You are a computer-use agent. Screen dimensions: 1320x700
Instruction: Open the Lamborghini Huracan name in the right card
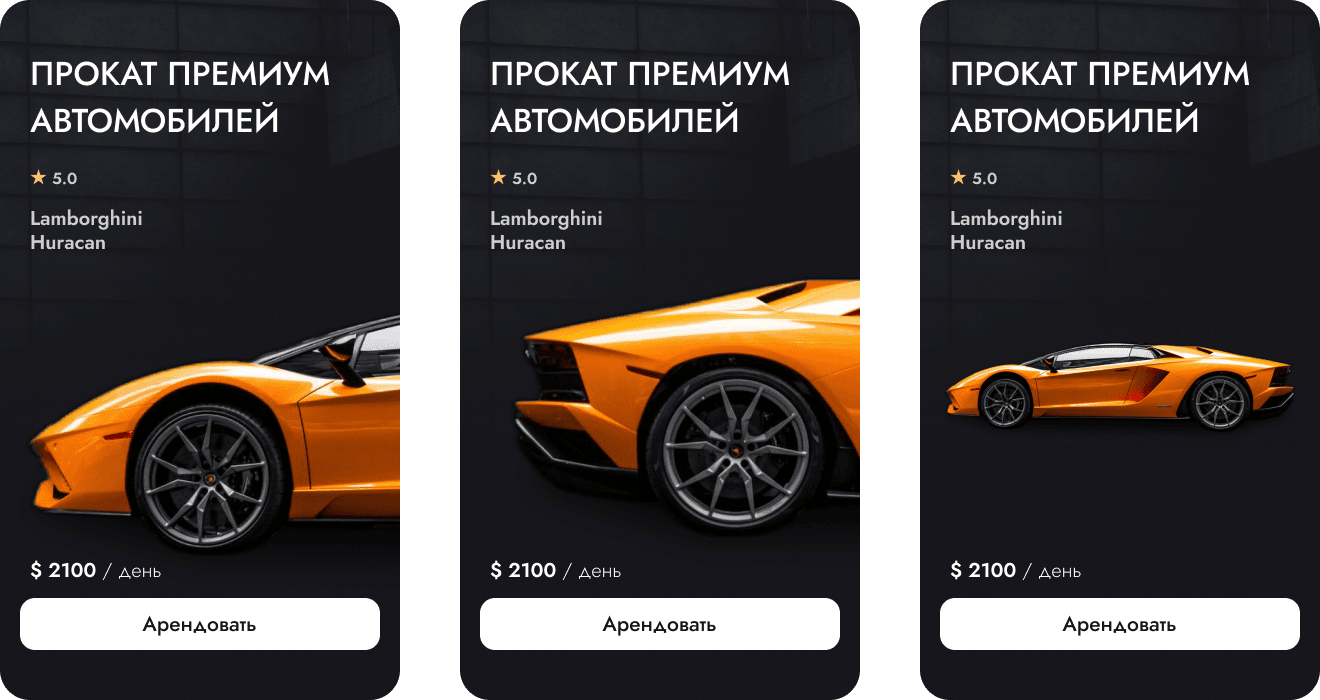[x=1006, y=230]
